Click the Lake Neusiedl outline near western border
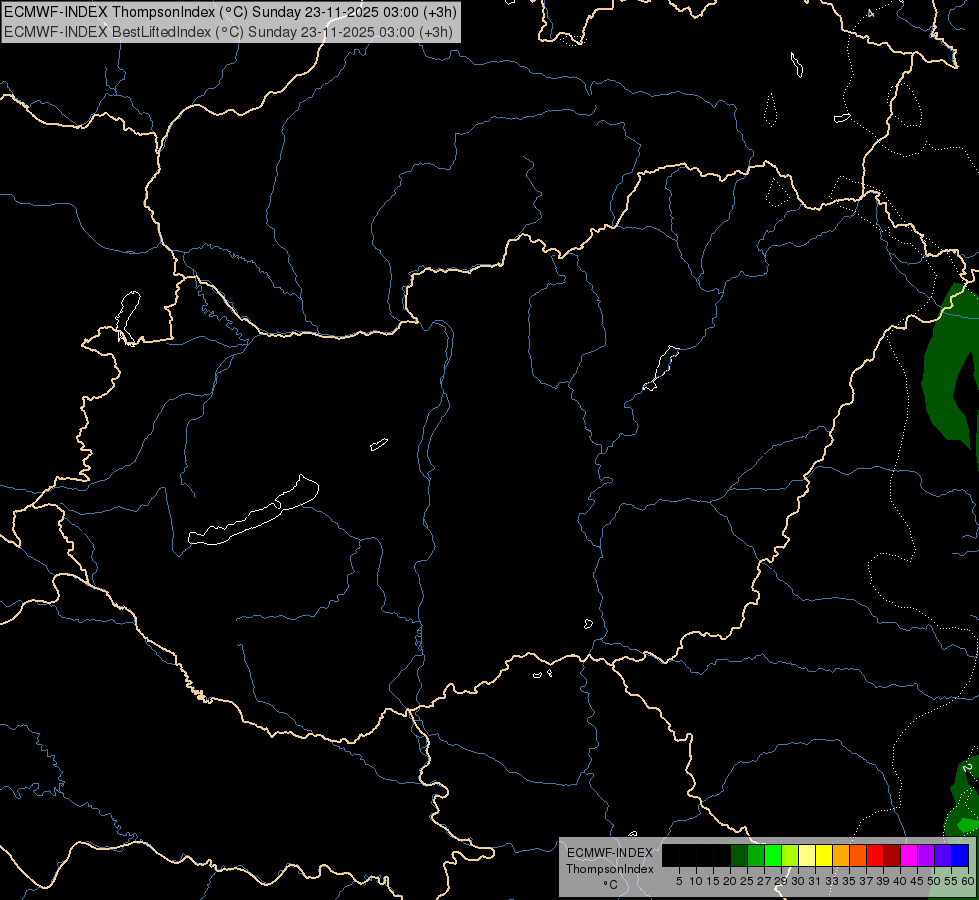Image resolution: width=979 pixels, height=900 pixels. coord(127,317)
